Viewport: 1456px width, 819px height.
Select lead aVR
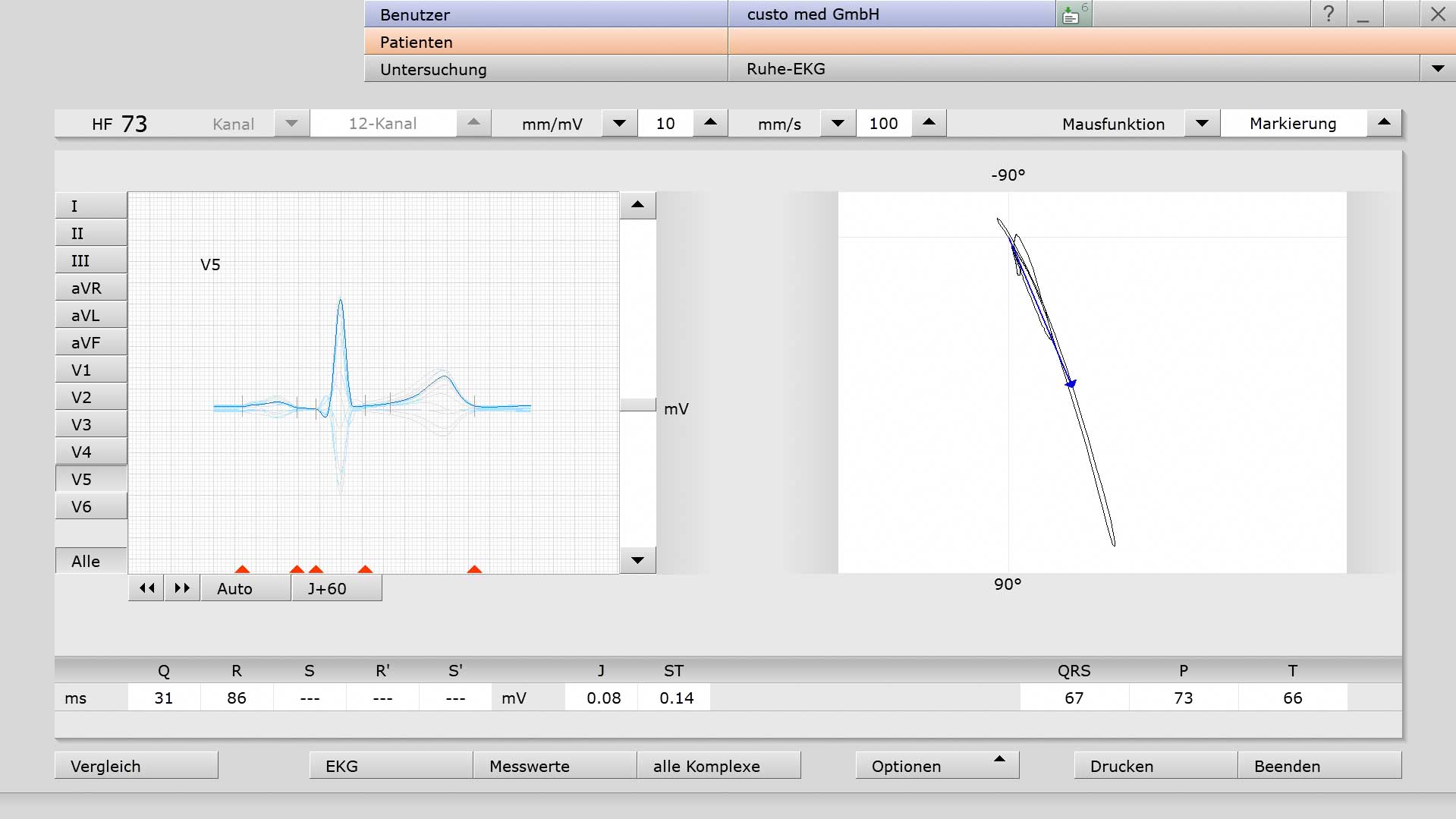(x=91, y=288)
